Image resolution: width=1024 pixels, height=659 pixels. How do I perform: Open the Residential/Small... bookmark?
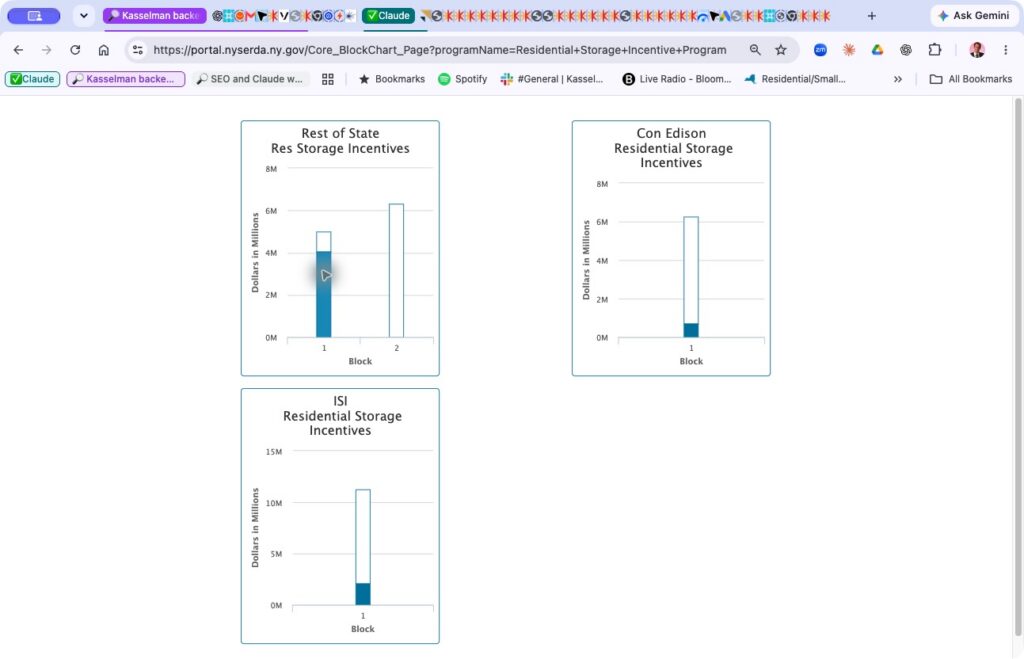click(795, 79)
